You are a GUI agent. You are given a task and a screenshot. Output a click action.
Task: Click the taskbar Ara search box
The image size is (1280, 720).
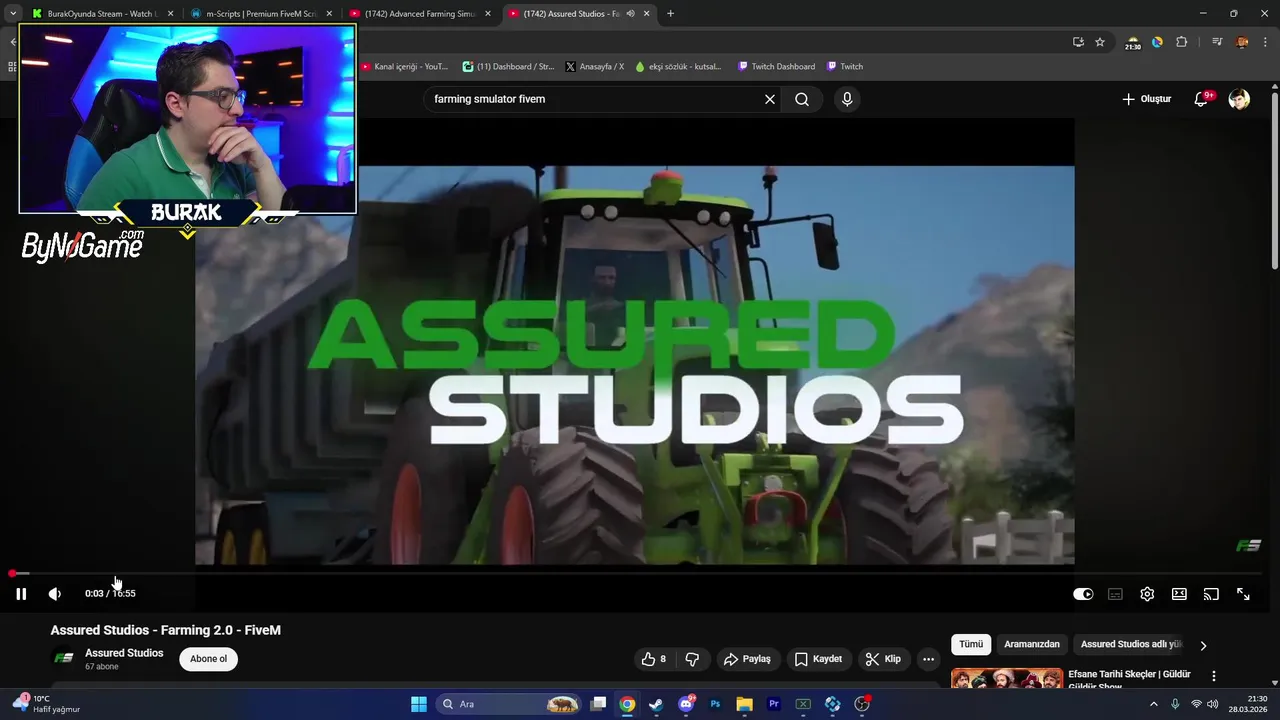tap(510, 704)
